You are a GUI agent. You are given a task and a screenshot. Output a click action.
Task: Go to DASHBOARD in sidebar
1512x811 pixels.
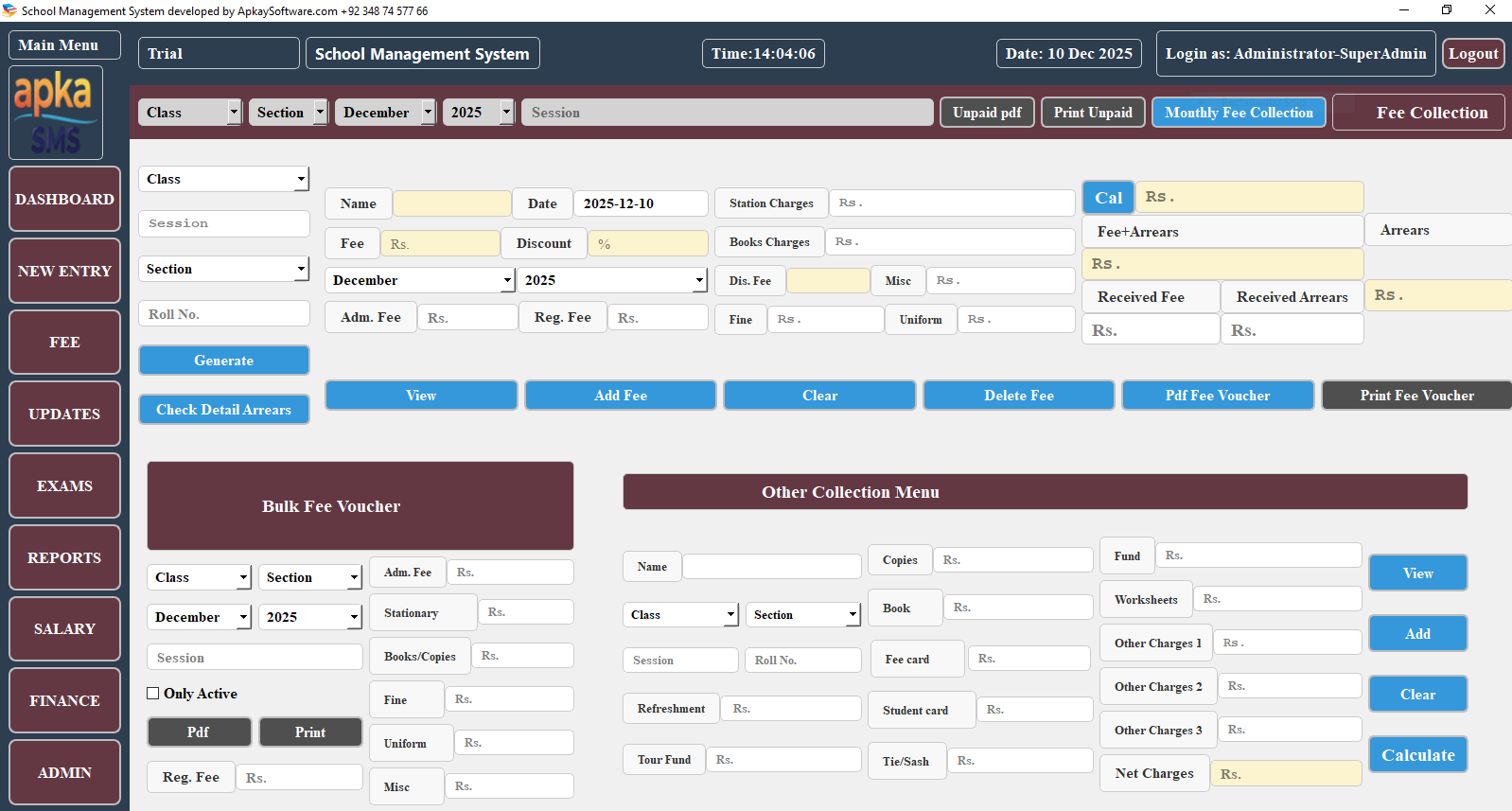coord(64,199)
